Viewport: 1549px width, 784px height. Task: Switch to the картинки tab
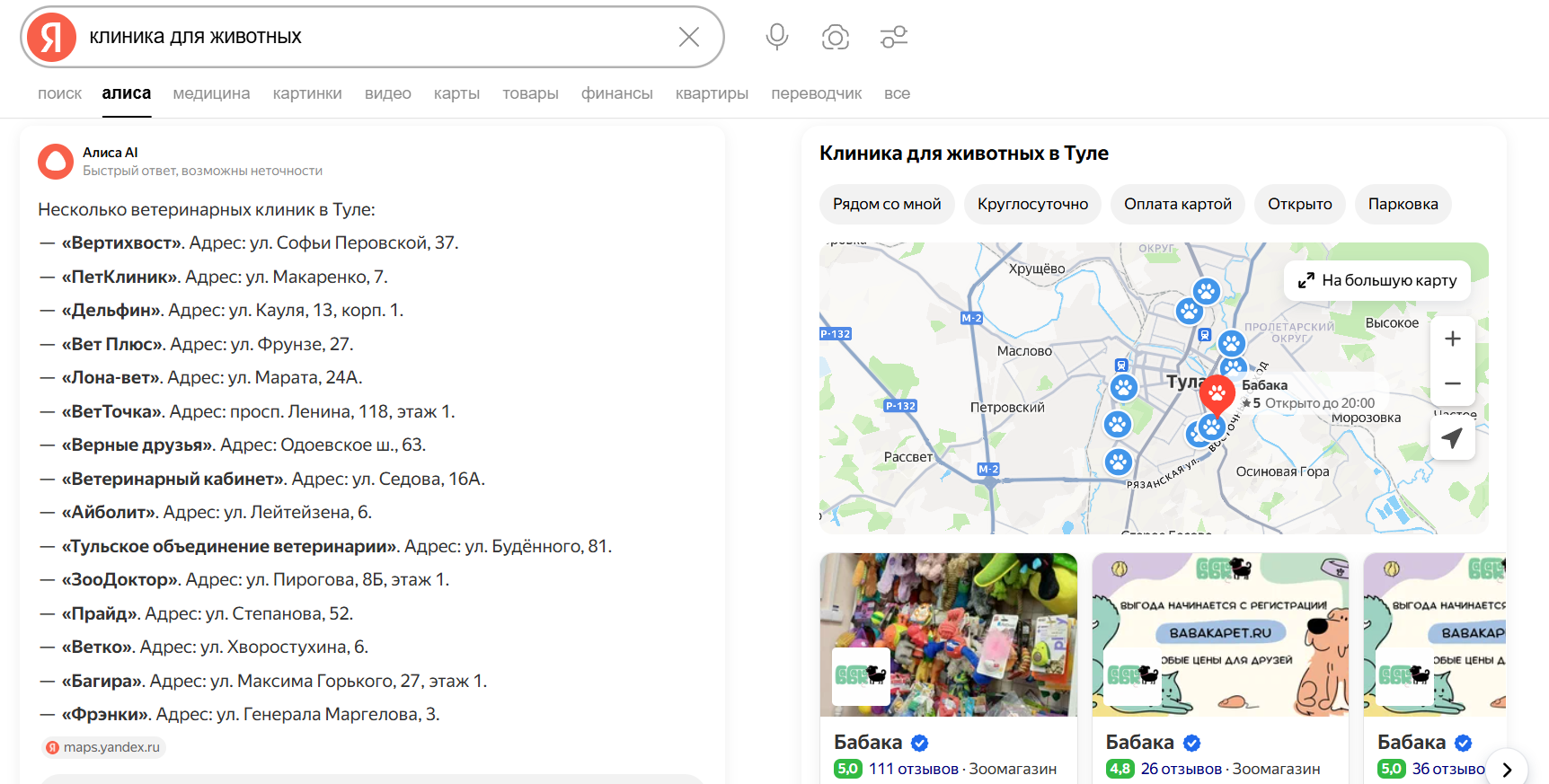307,93
